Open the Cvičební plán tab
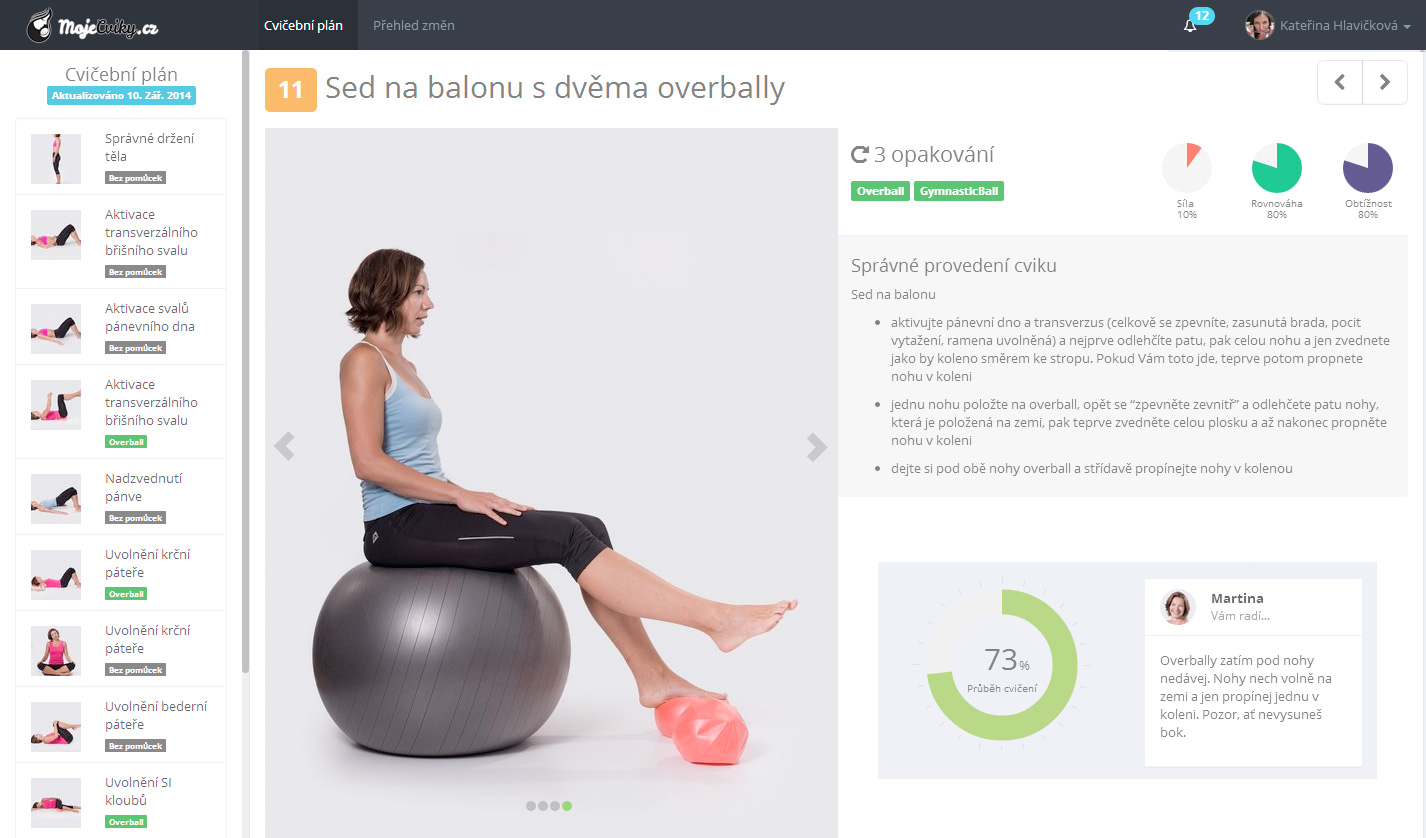 click(303, 25)
